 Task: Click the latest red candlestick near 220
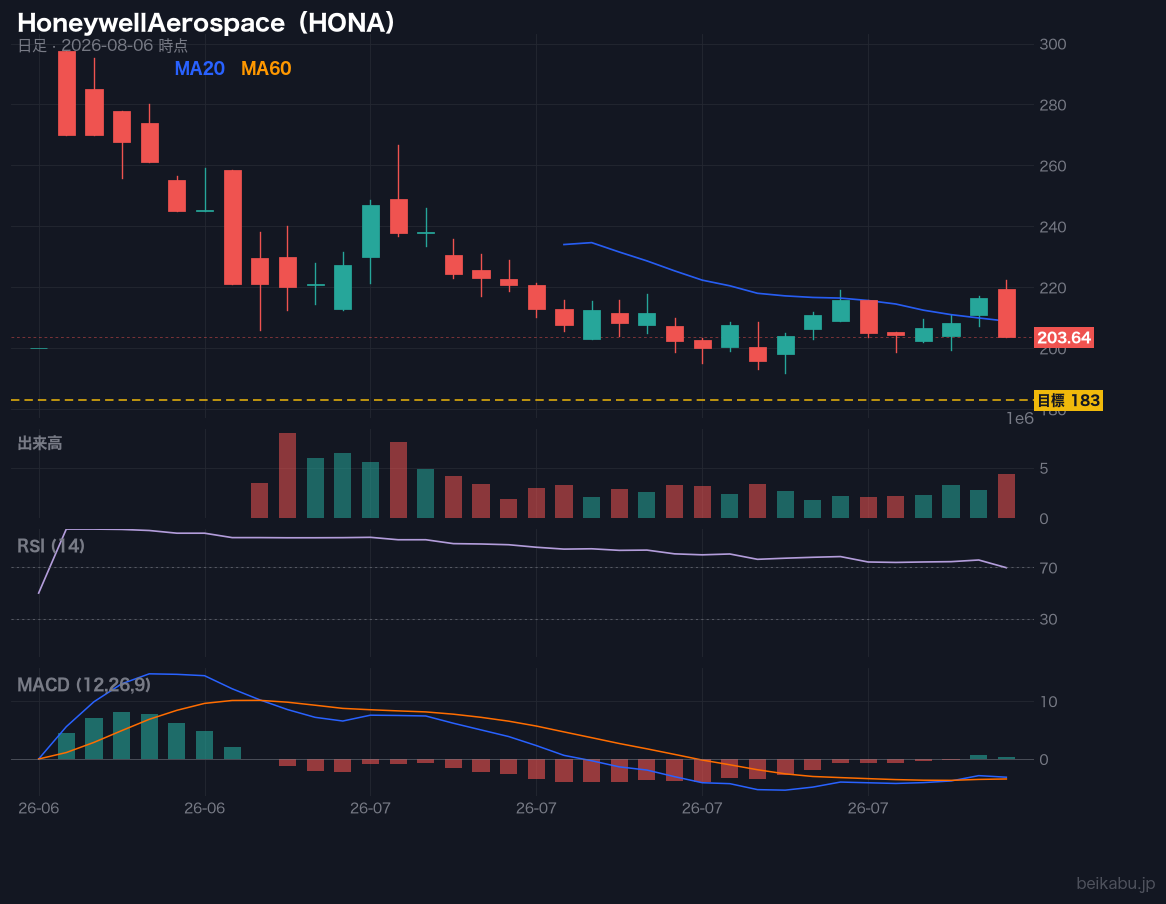[1007, 313]
